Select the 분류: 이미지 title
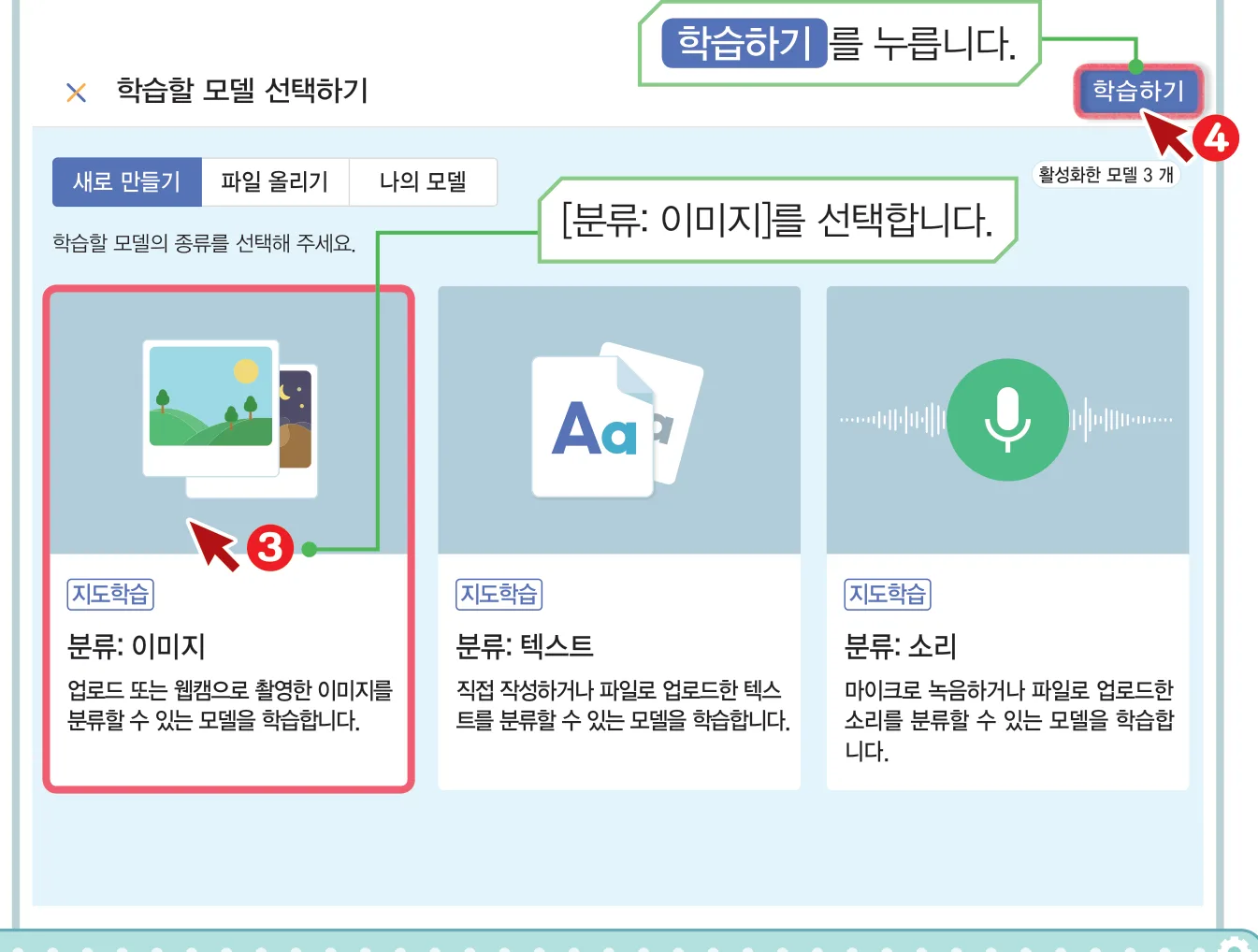1258x952 pixels. 137,646
